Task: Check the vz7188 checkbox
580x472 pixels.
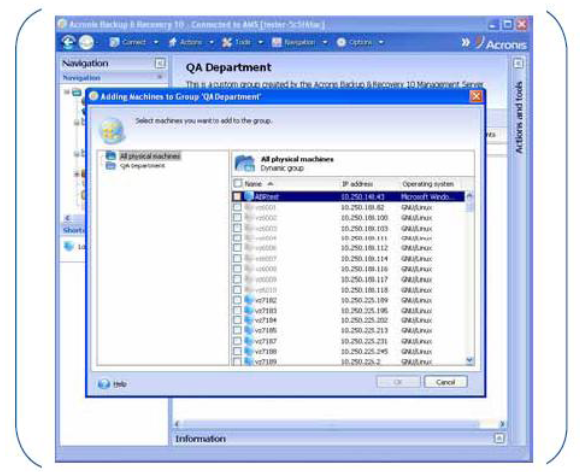Action: pos(237,351)
